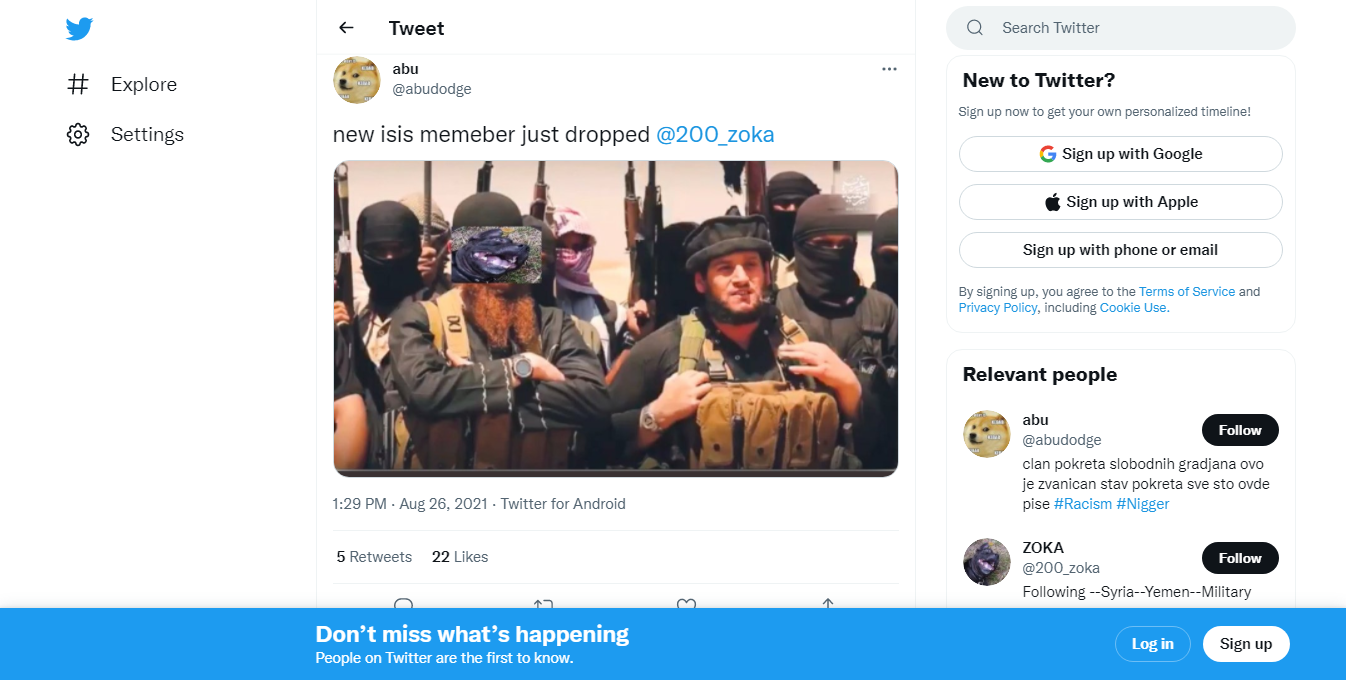Image resolution: width=1346 pixels, height=680 pixels.
Task: Click the @200_zoka mention in the tweet
Action: [715, 134]
